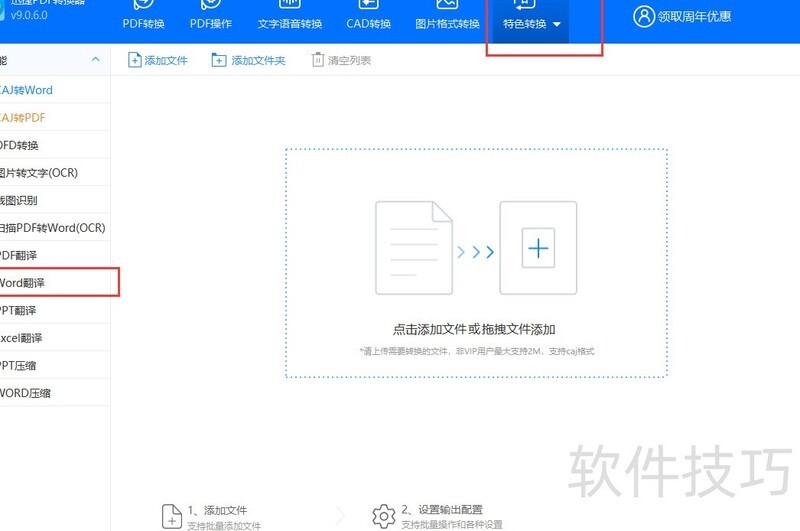The height and width of the screenshot is (531, 800).
Task: Select 截图识别 in sidebar
Action: click(55, 200)
